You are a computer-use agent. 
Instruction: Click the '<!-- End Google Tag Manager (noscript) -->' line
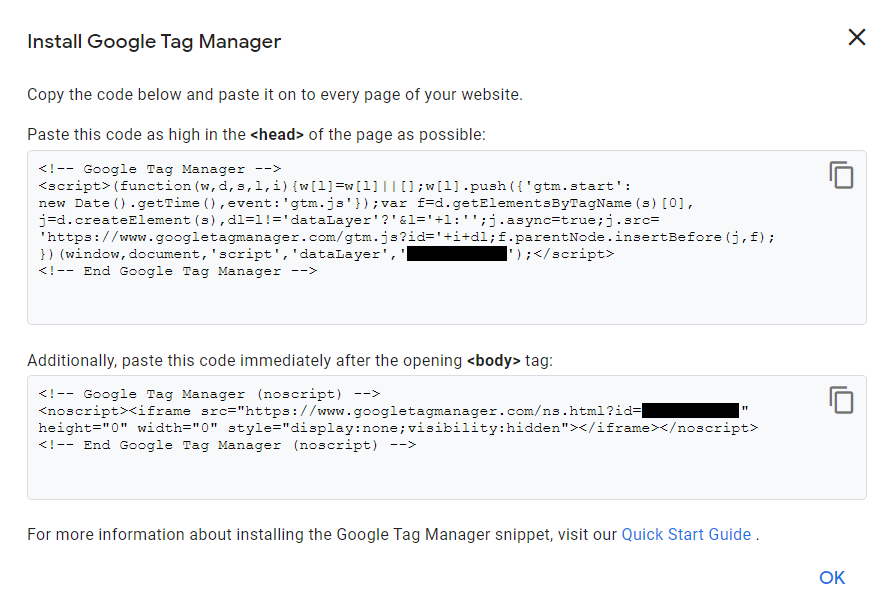tap(227, 445)
